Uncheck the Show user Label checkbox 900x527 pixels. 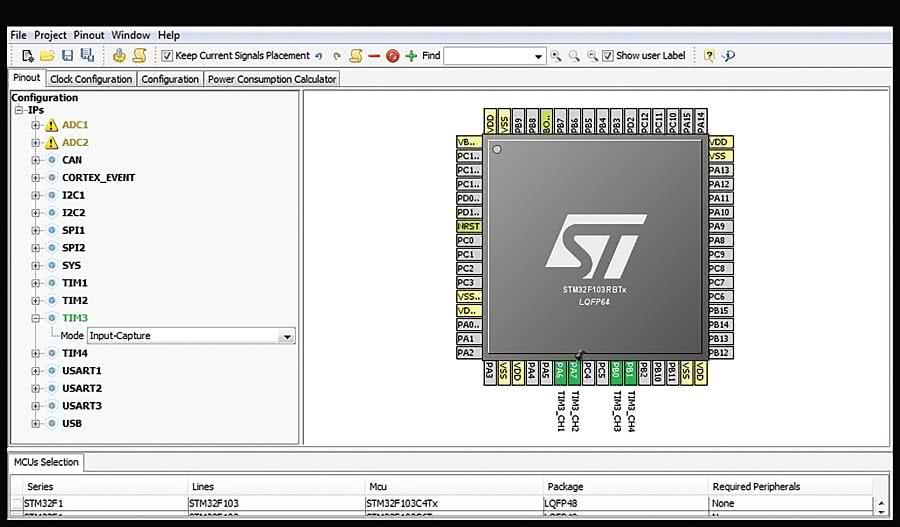(x=608, y=56)
